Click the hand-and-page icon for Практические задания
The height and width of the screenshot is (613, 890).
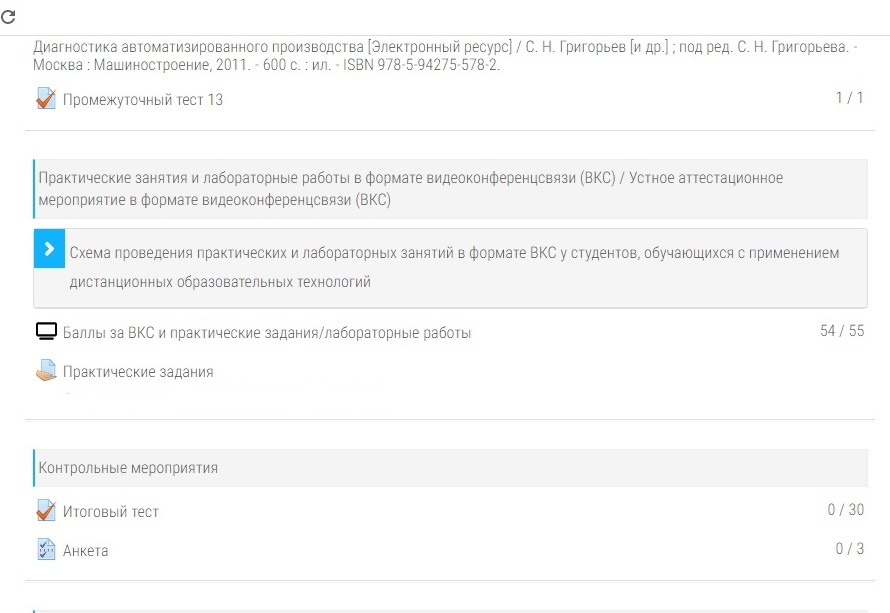pyautogui.click(x=46, y=371)
